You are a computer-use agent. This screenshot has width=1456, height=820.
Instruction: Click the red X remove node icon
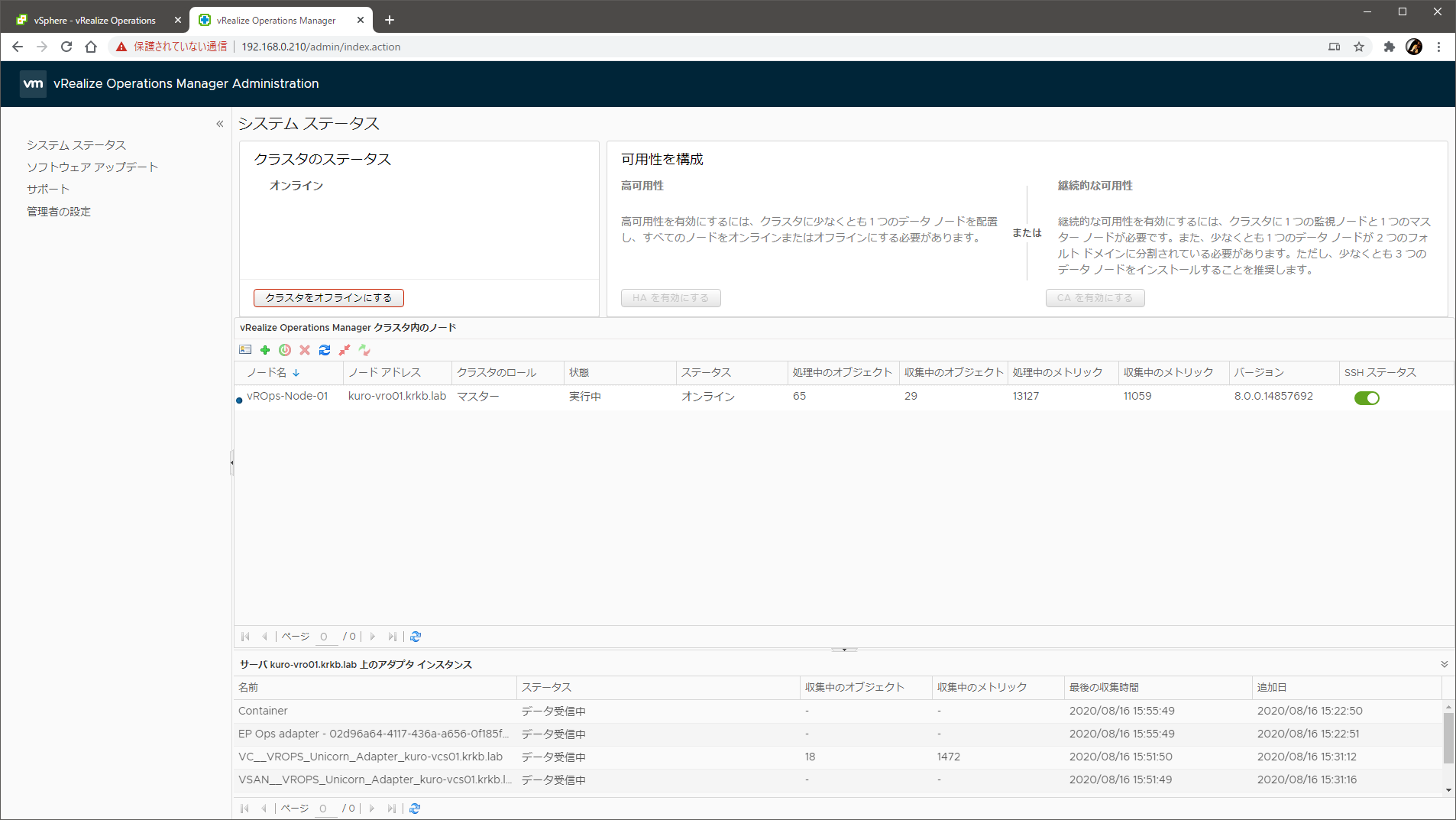point(305,350)
